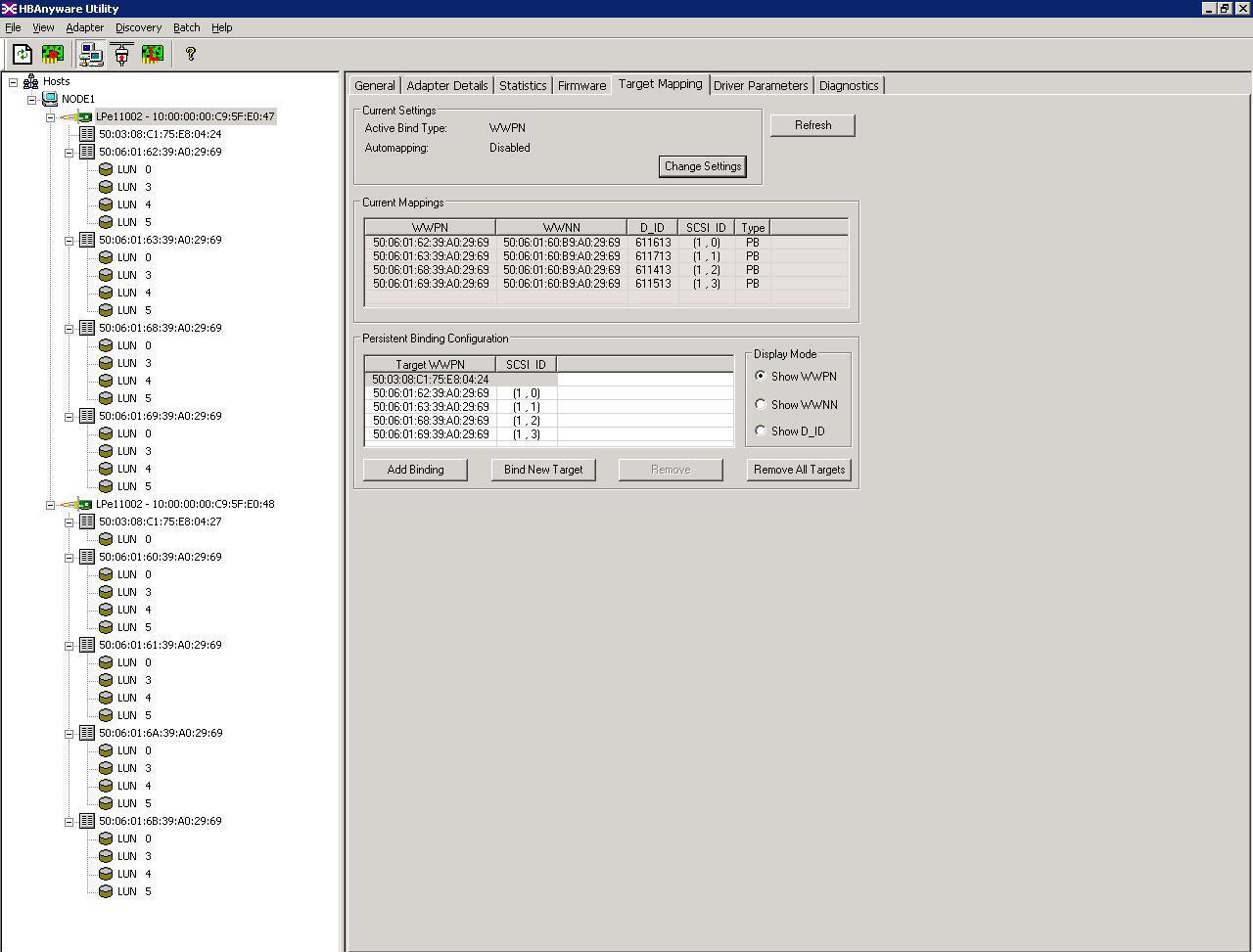This screenshot has width=1253, height=952.
Task: Click target icon beside 50:06:01:61:39:A0:29:69
Action: 87,645
